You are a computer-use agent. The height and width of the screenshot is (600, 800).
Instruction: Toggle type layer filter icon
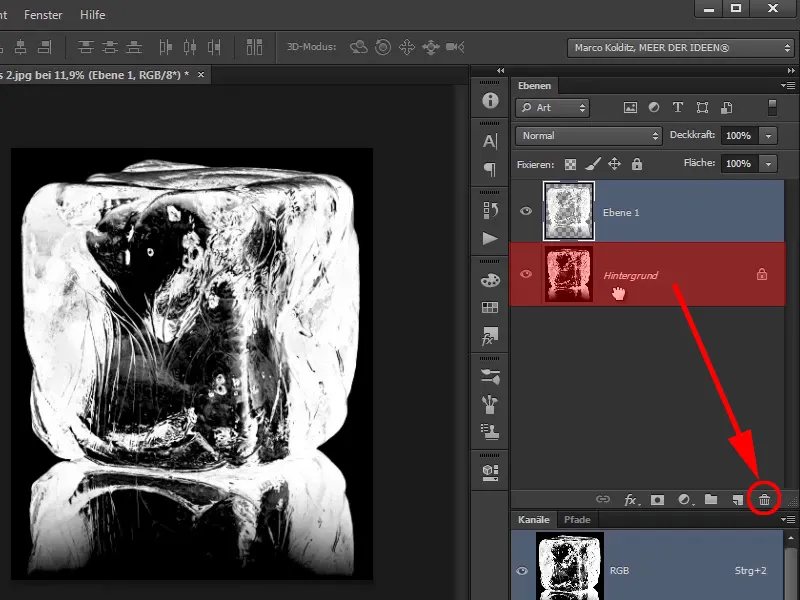[x=678, y=107]
